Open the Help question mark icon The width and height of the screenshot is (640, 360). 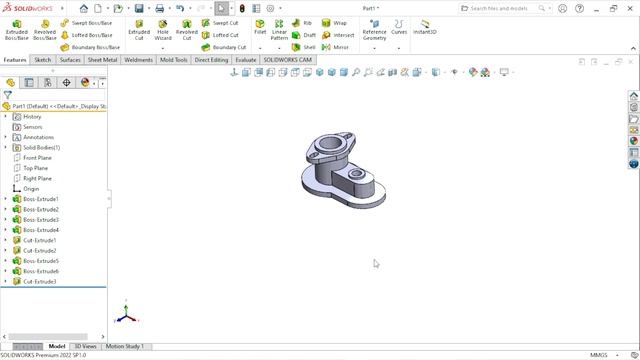(x=579, y=8)
